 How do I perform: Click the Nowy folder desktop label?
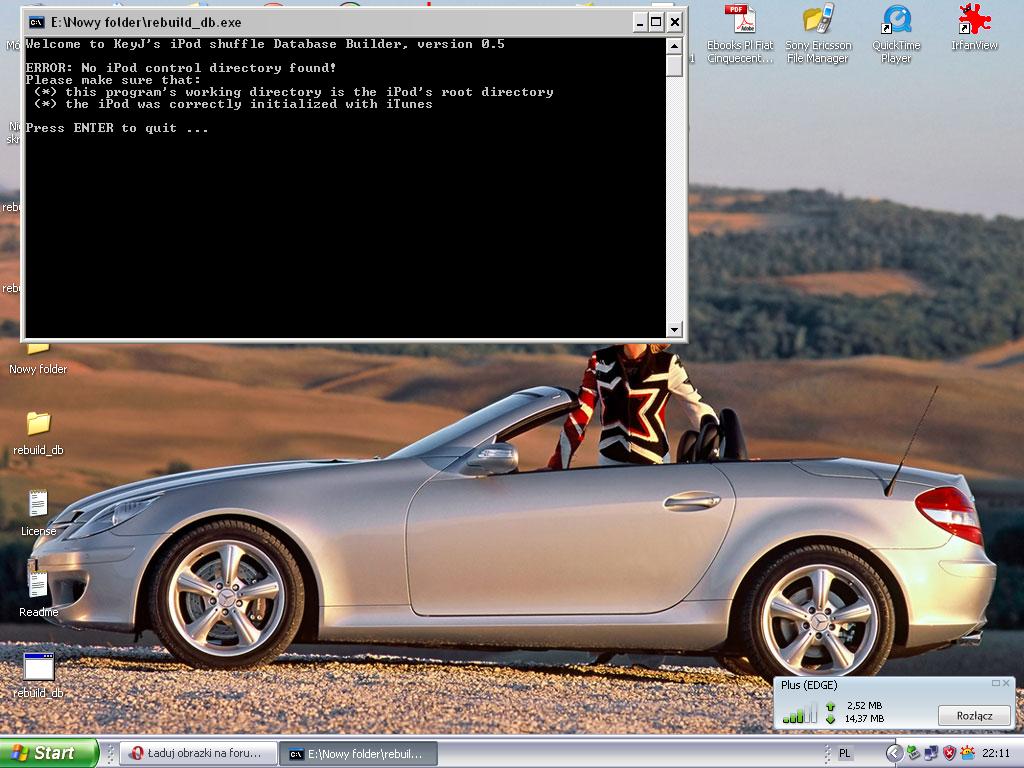point(38,369)
